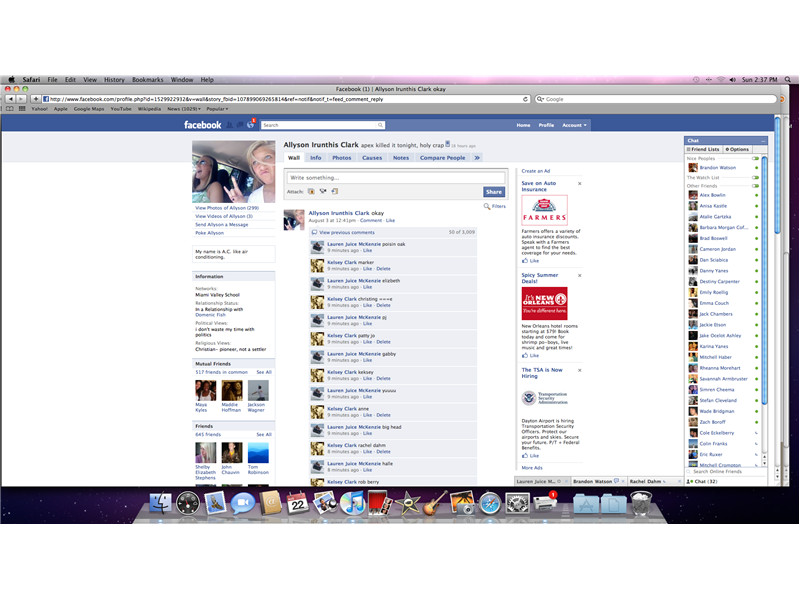
Task: Slide The Watch List availability control
Action: tap(755, 177)
